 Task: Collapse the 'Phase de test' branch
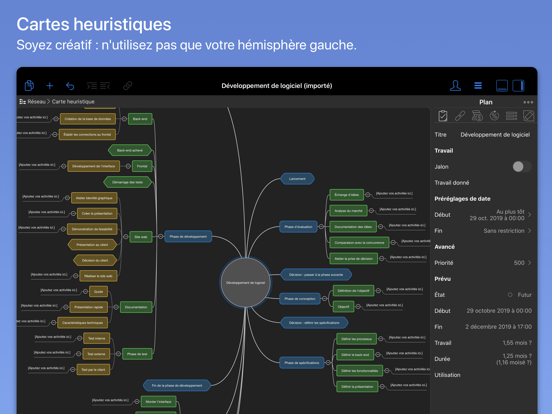coord(118,354)
